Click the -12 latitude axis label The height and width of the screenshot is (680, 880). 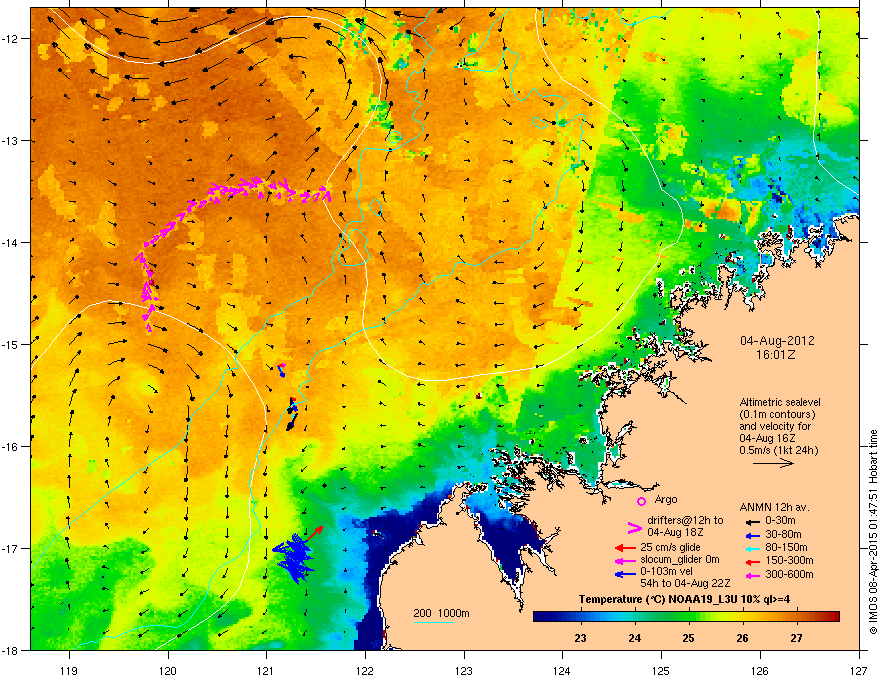tap(11, 38)
